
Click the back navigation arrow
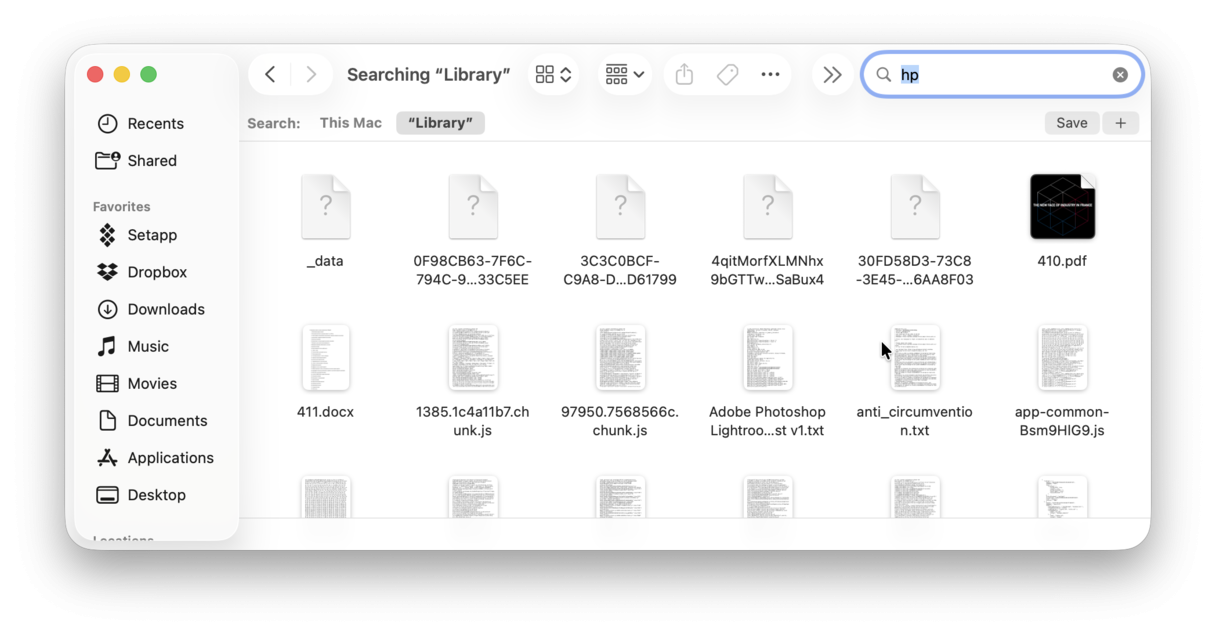coord(270,74)
